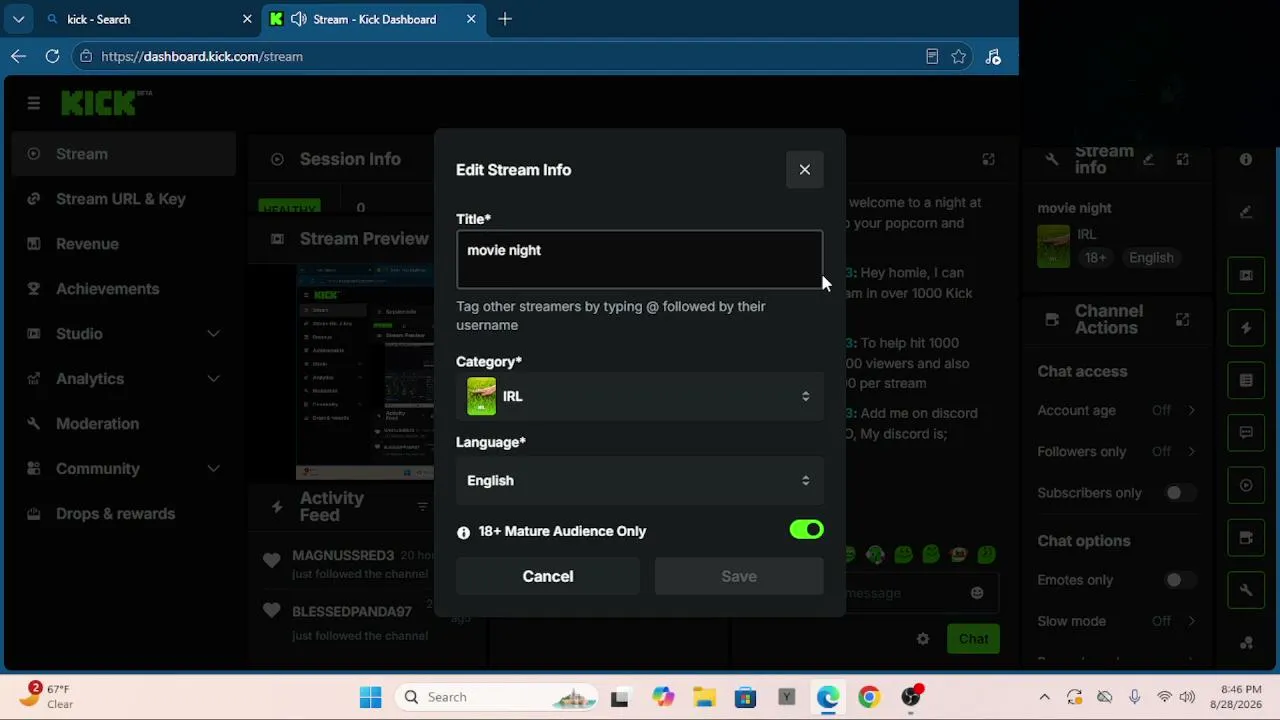Go to Stream in the sidebar

pos(124,154)
